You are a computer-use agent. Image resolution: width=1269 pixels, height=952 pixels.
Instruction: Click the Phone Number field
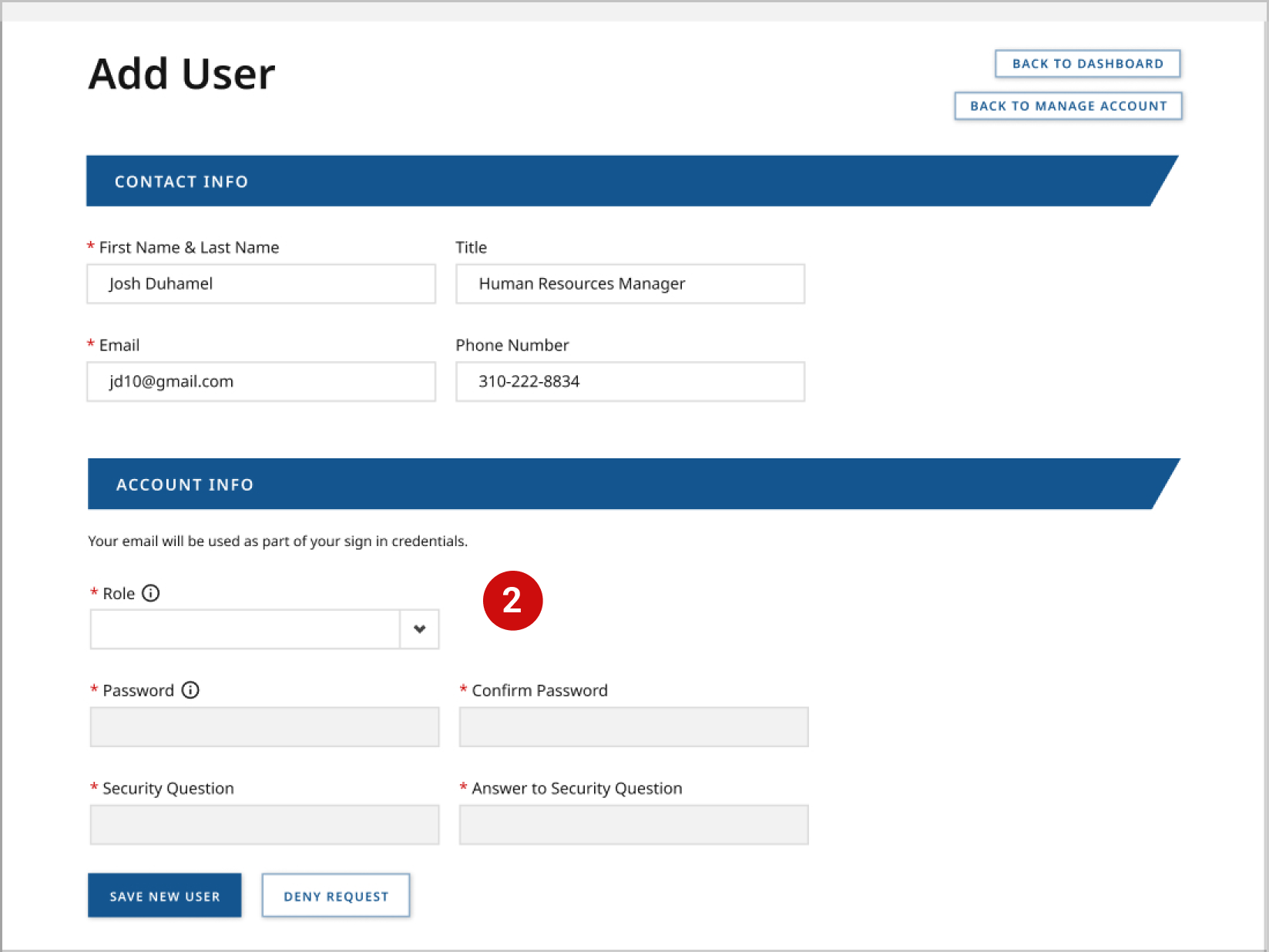630,381
